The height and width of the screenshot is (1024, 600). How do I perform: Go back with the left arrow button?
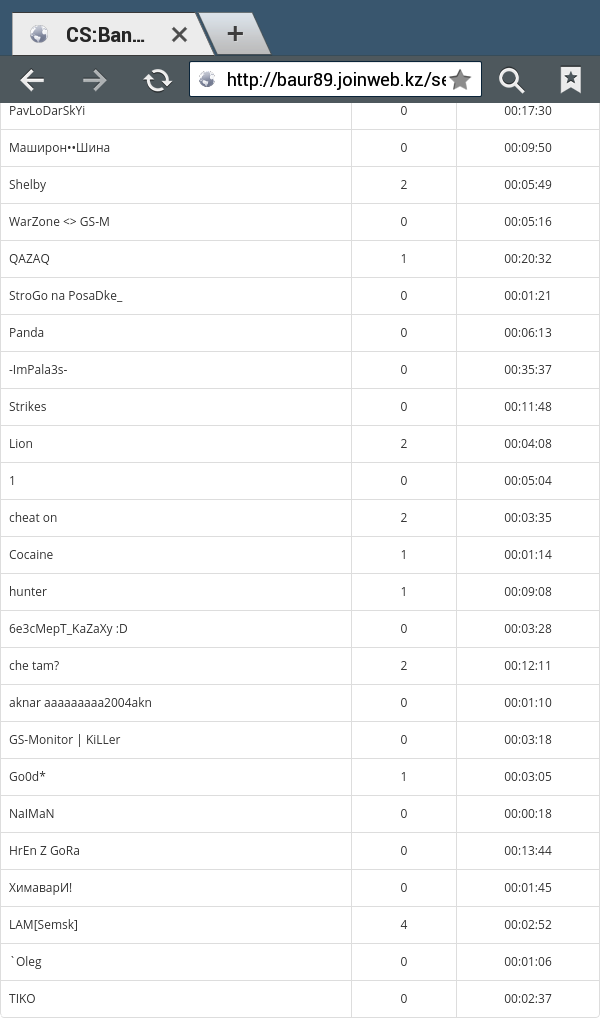click(32, 80)
